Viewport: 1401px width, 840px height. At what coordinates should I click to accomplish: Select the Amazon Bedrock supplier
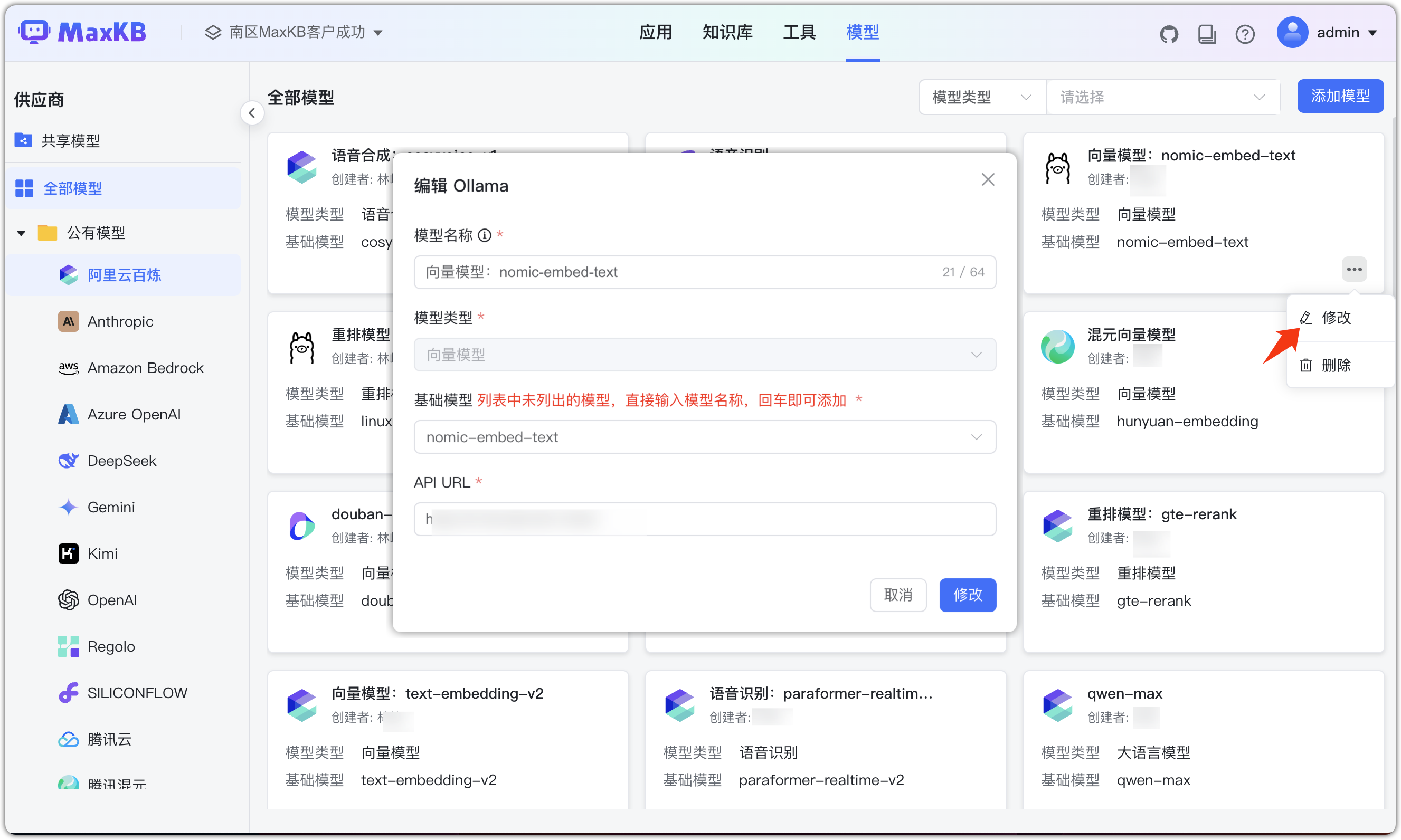[124, 368]
